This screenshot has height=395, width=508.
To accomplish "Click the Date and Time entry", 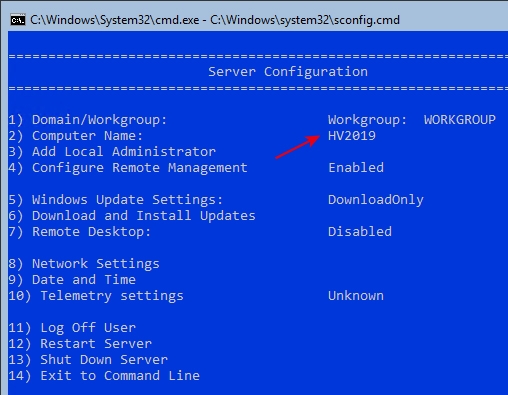I will [72, 280].
